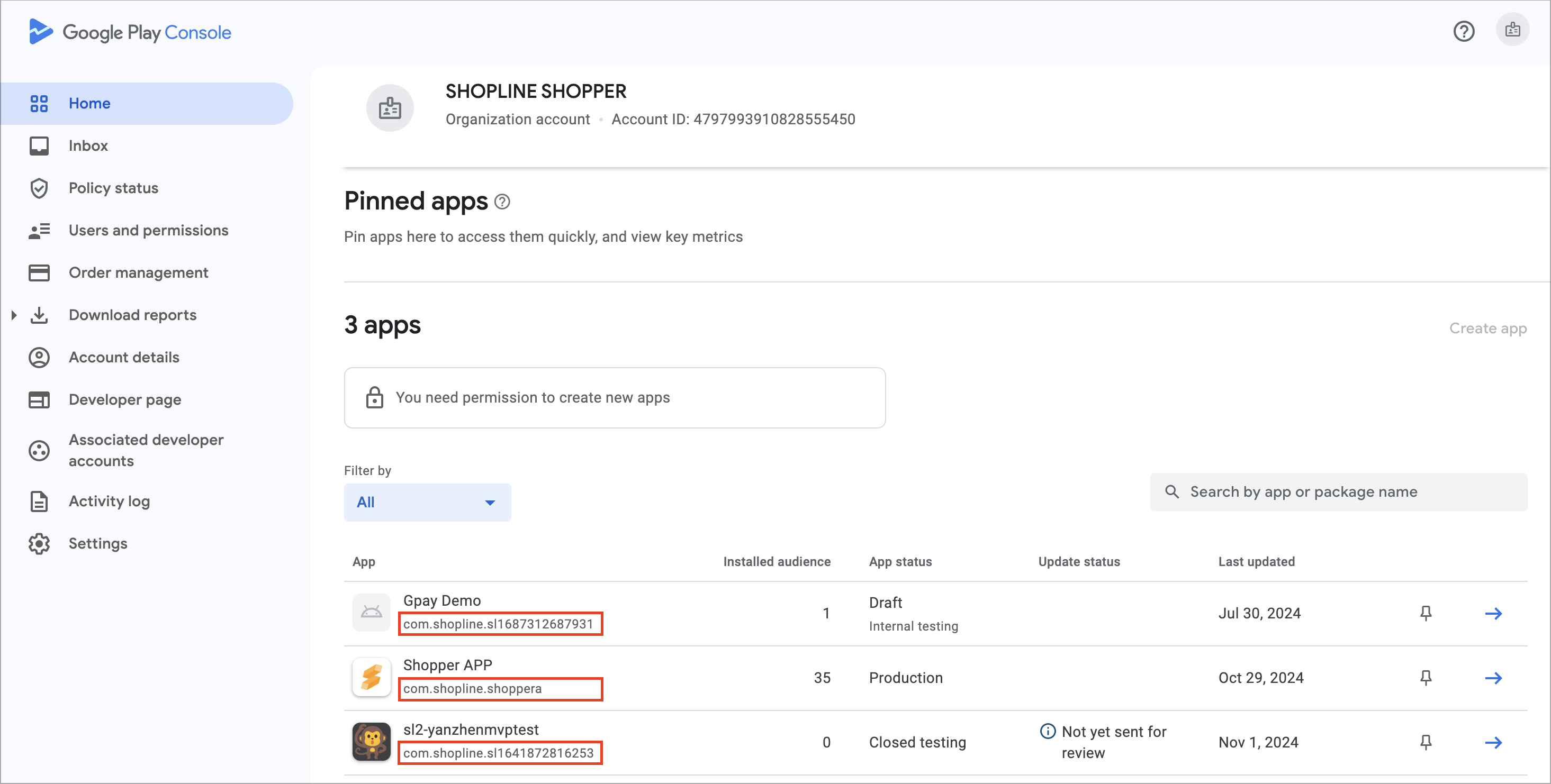
Task: Open Shopper APP via its arrow
Action: (x=1493, y=678)
